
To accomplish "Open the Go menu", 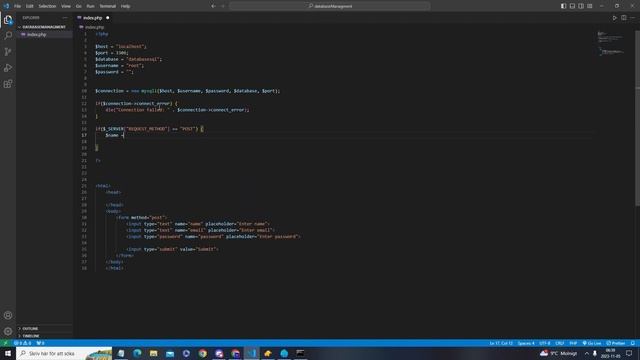I will tap(78, 6).
